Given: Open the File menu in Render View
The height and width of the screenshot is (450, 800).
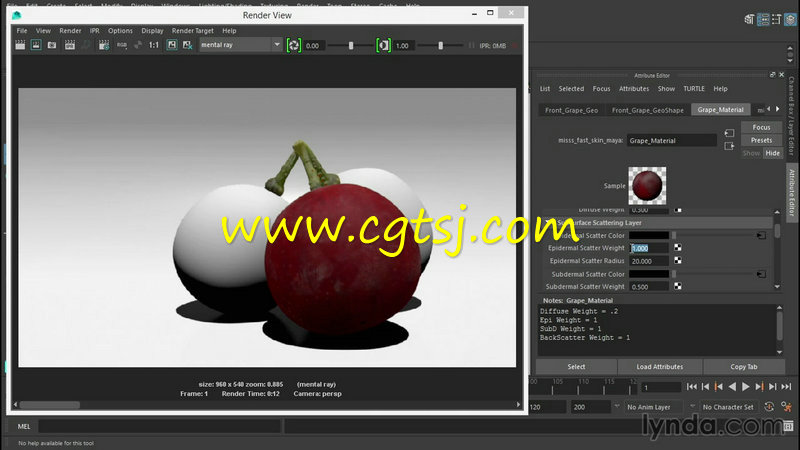Looking at the screenshot, I should pos(22,31).
